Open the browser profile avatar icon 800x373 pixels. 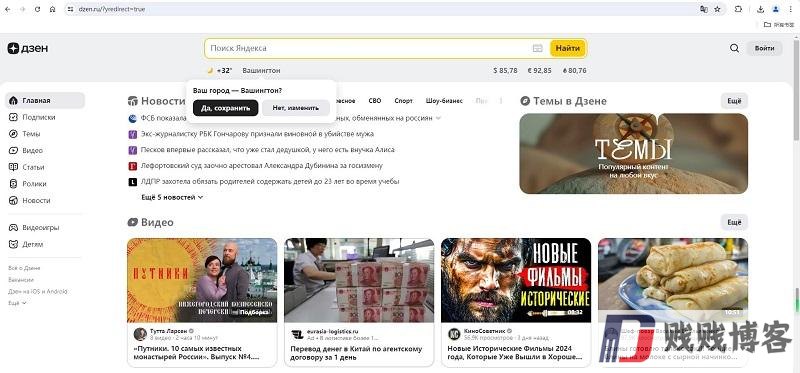776,9
